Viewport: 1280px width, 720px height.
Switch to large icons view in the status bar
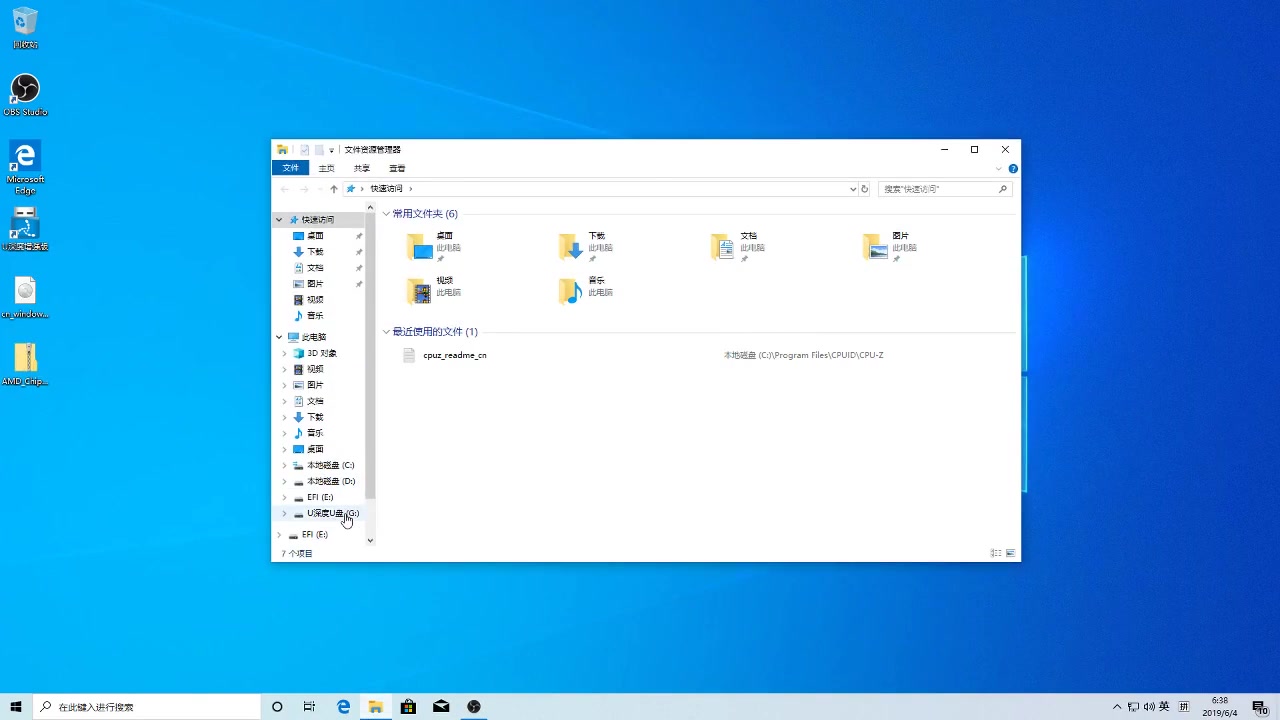(x=1010, y=553)
